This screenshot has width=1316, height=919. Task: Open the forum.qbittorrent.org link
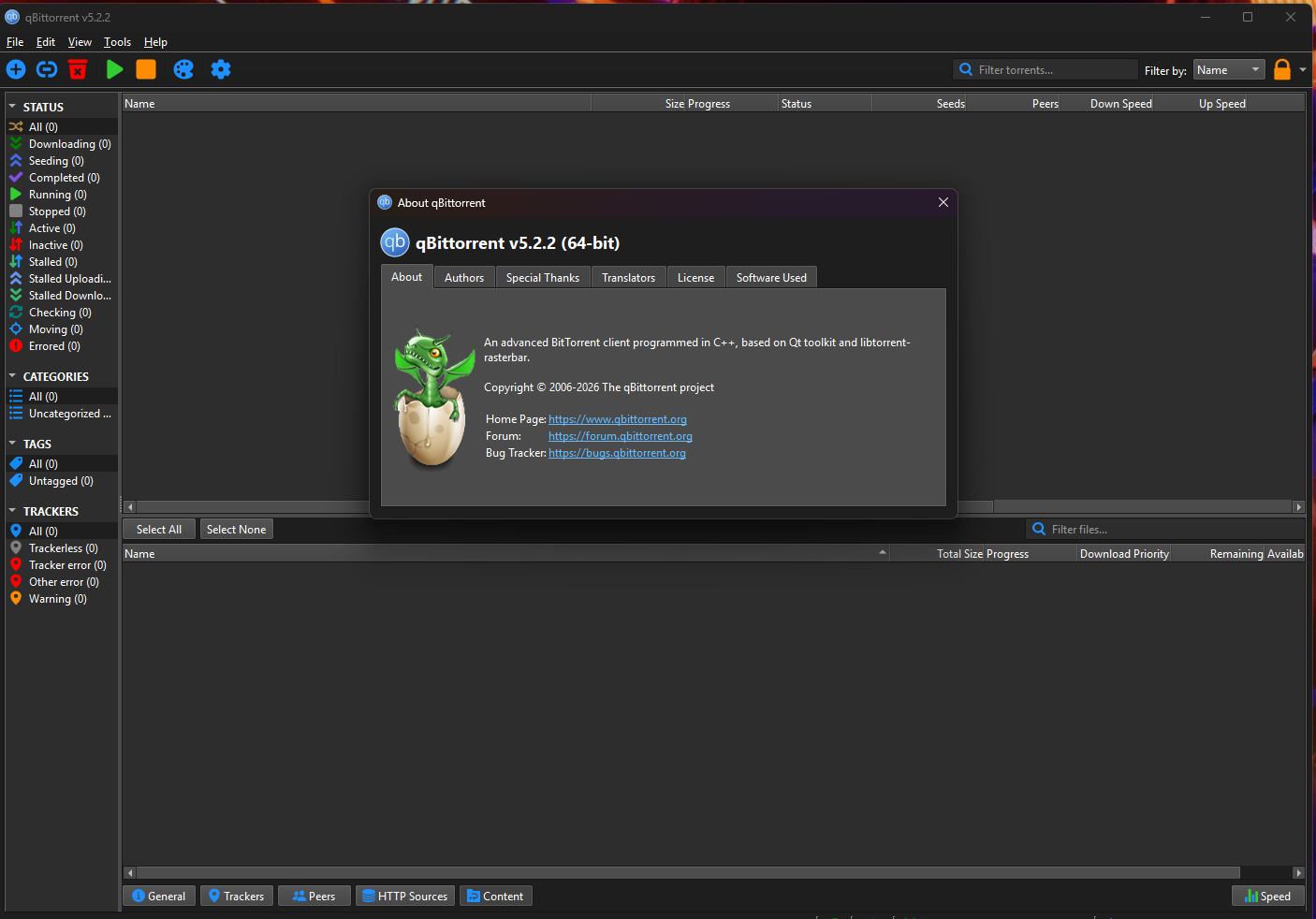click(x=621, y=436)
